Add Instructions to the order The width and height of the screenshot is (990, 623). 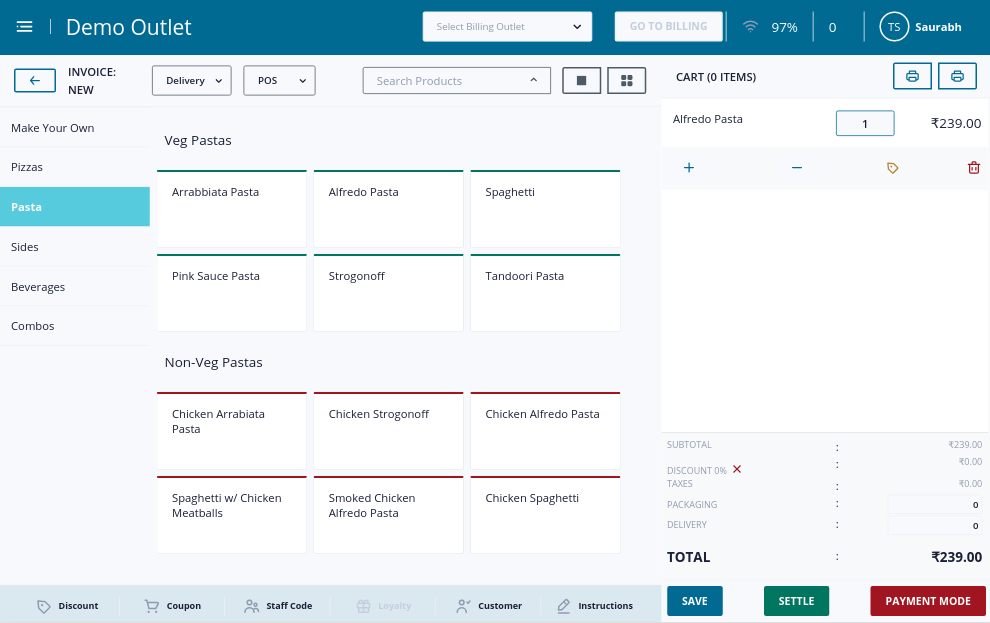pos(594,606)
